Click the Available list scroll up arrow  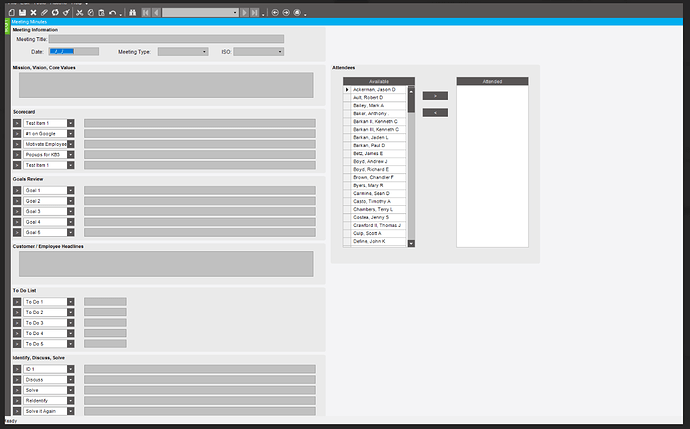tap(411, 90)
